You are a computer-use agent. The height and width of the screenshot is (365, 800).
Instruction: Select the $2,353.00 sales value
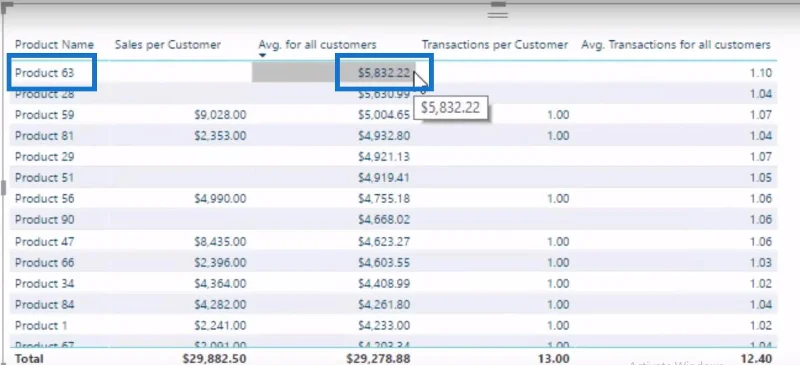(x=220, y=136)
